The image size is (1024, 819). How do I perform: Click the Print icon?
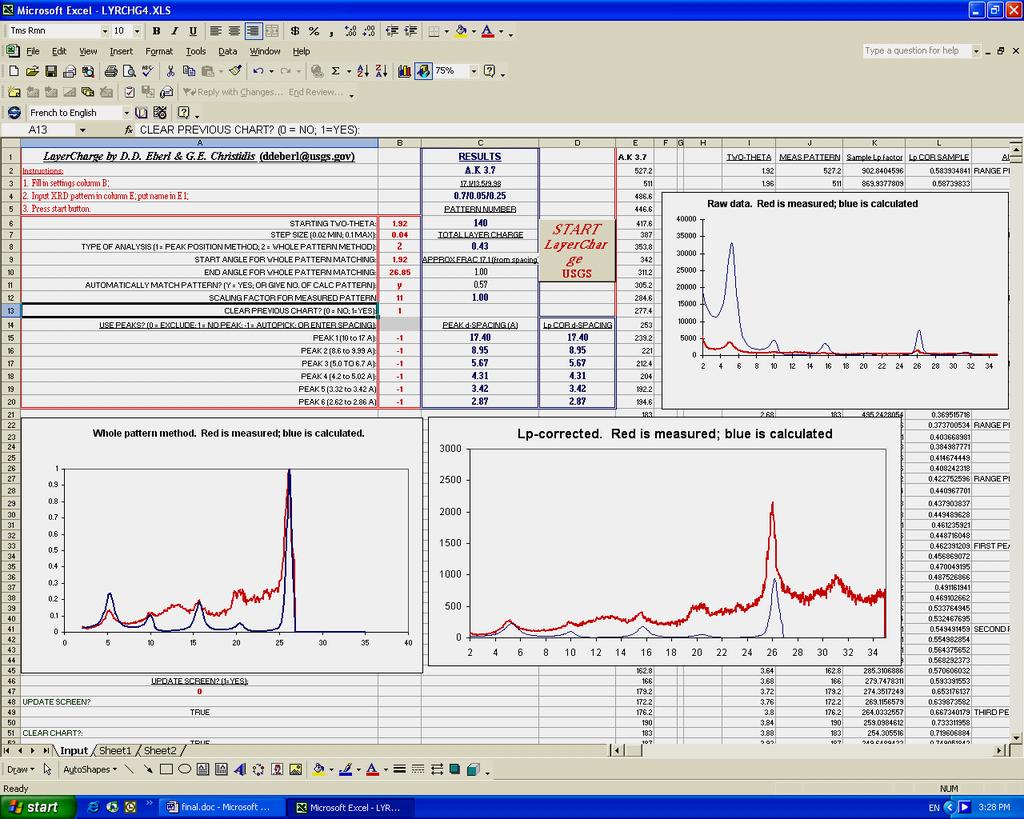111,71
